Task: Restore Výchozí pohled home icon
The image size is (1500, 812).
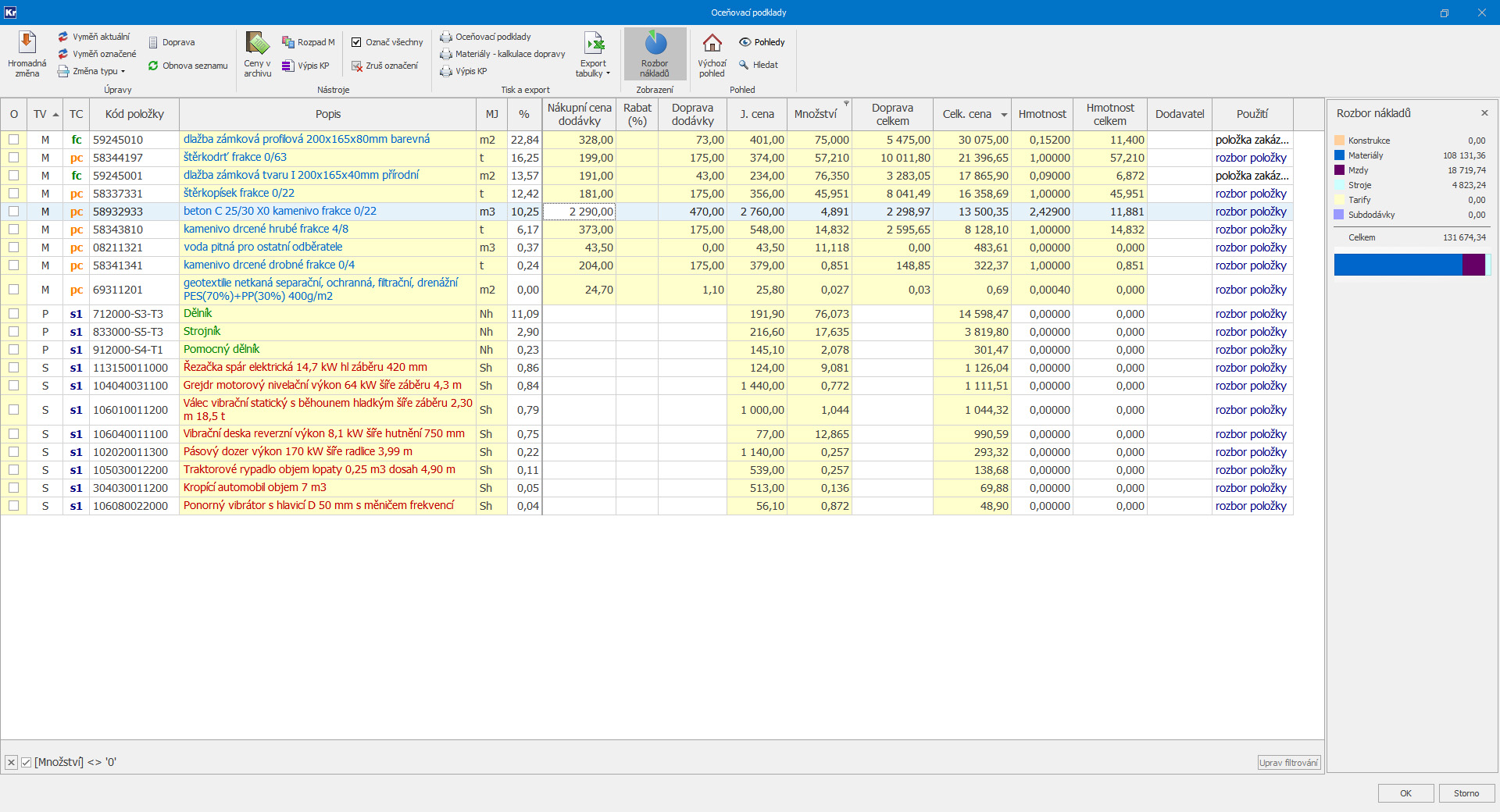Action: tap(712, 43)
